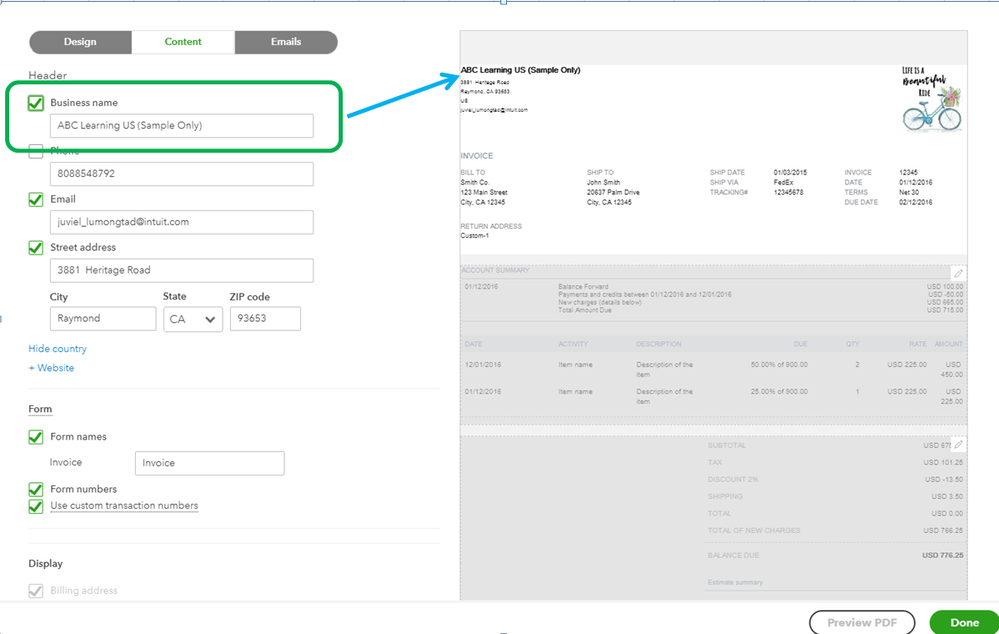Open the Emails tab

click(x=286, y=42)
